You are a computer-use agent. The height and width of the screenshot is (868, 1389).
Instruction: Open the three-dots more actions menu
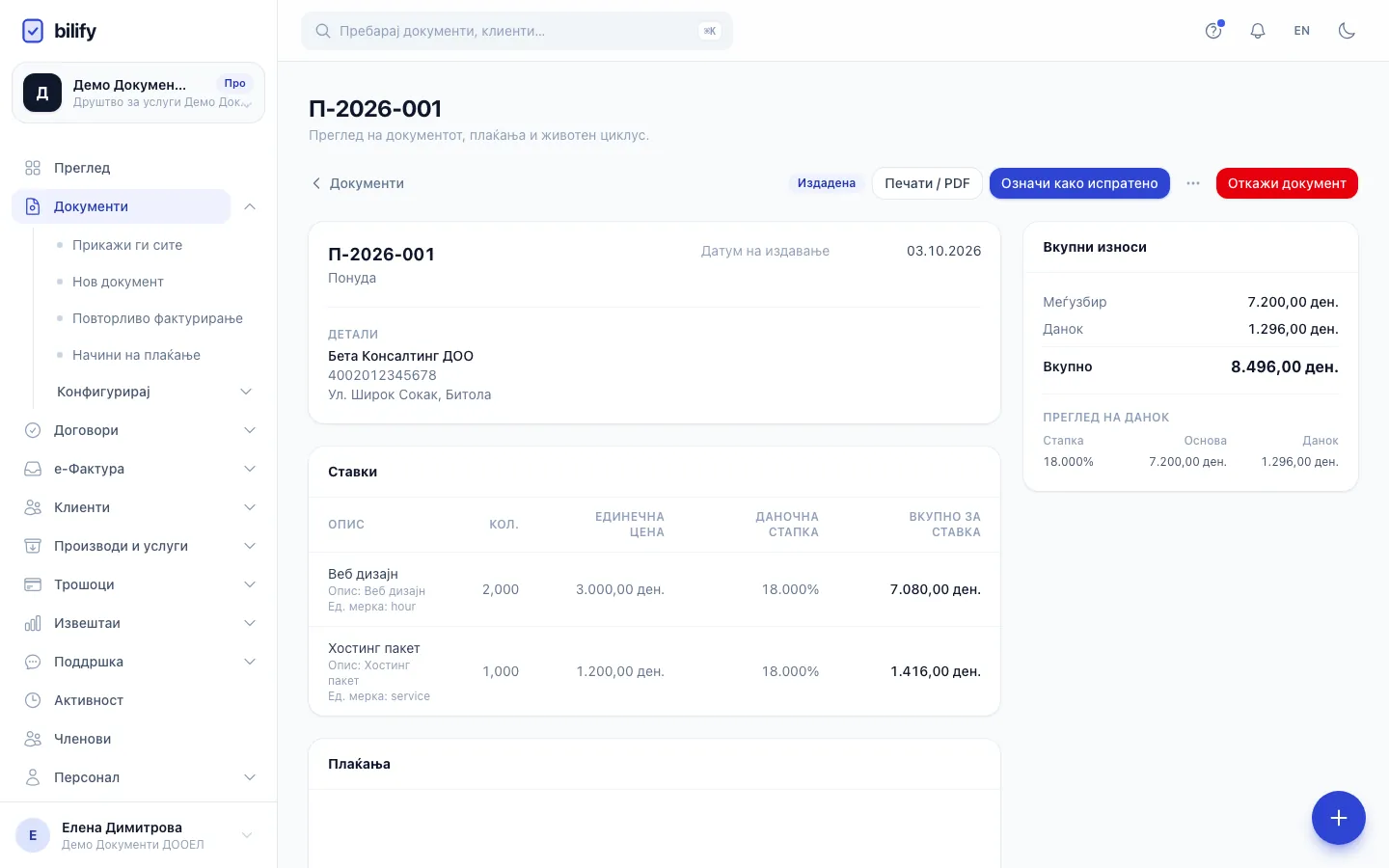coord(1193,183)
